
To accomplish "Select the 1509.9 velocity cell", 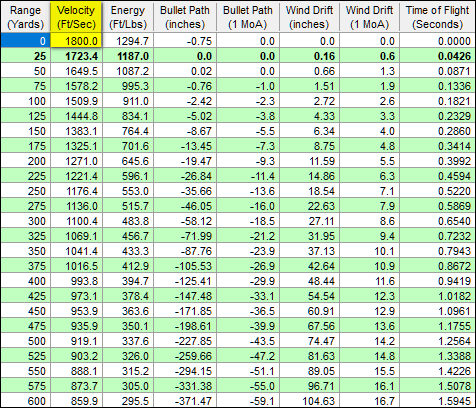I will coord(76,101).
